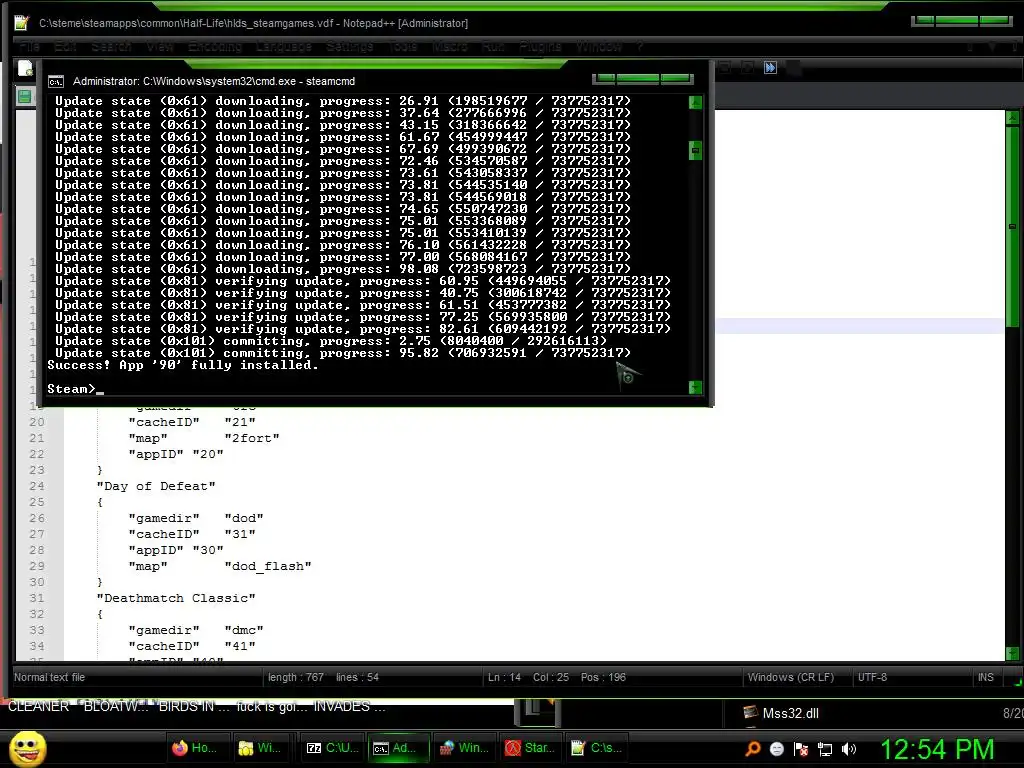Click the cmd window scrollbar thumb

tap(696, 150)
